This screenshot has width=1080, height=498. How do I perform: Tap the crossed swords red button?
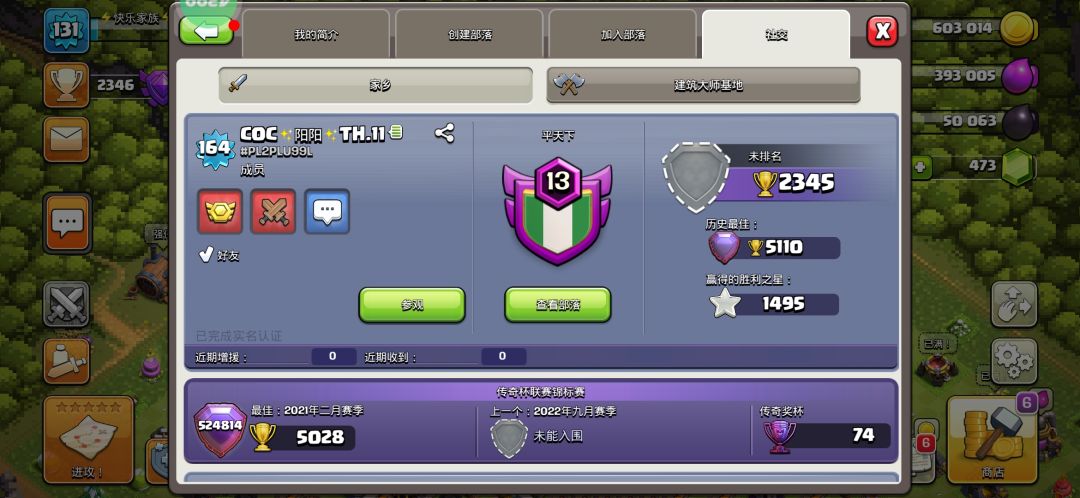[x=273, y=211]
